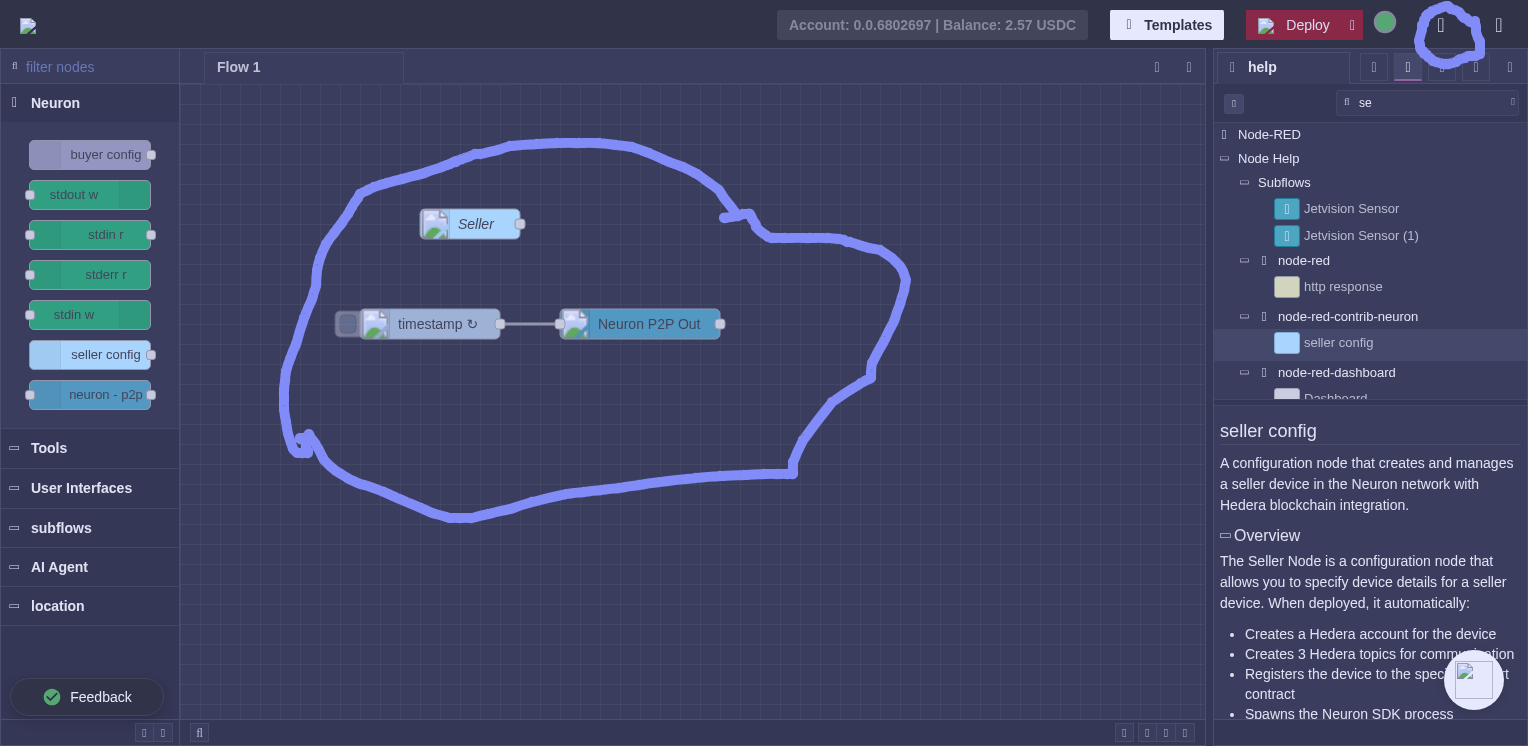1528x746 pixels.
Task: Expand the User Interfaces palette category
Action: (x=90, y=488)
